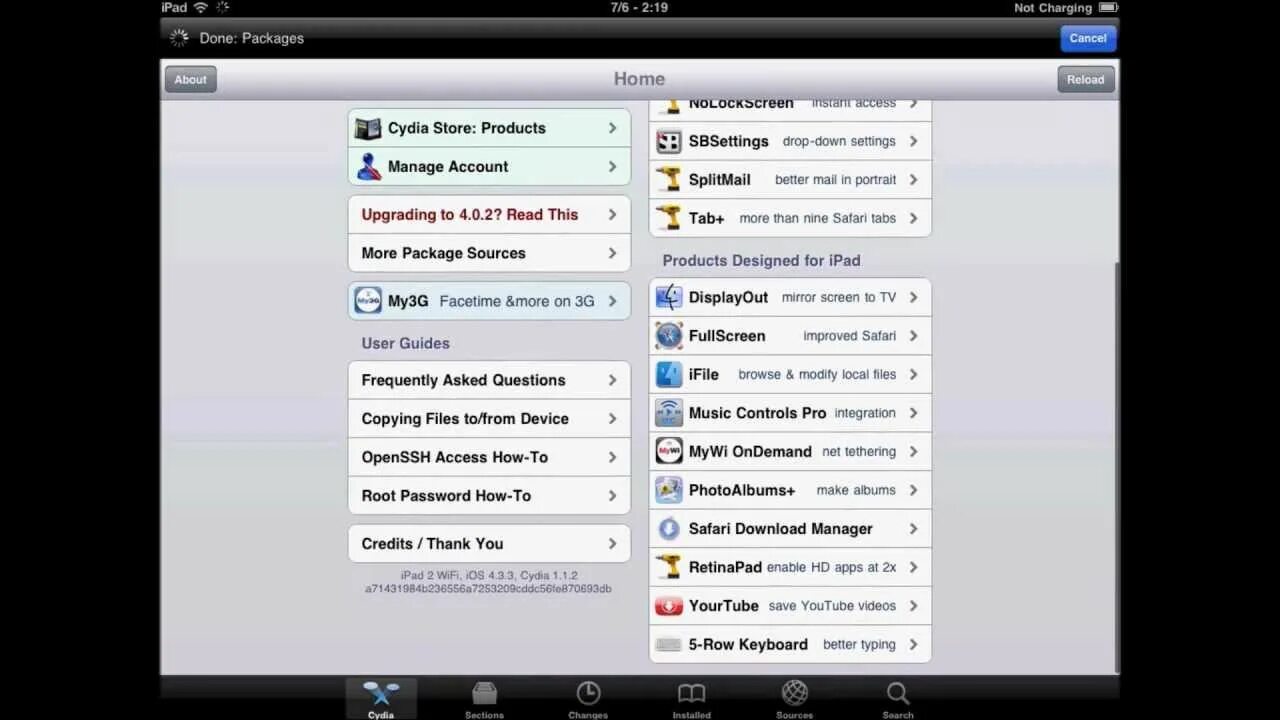Tap 'mirror screen to TV' description
The image size is (1280, 720).
839,297
